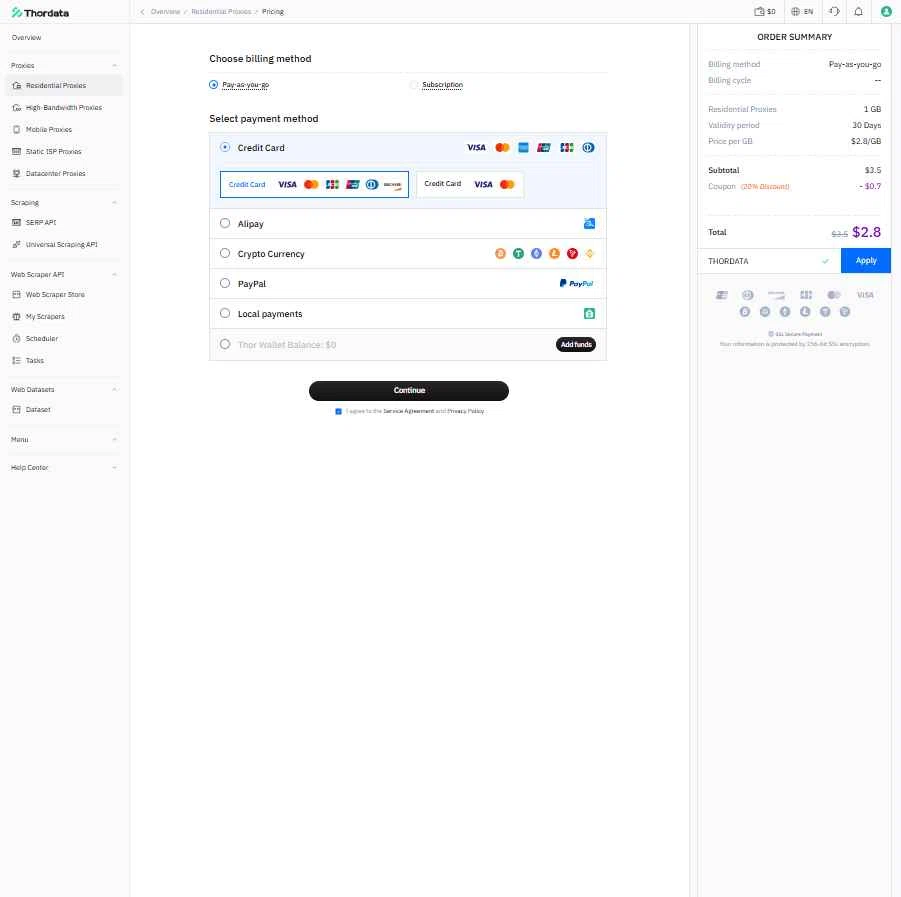The image size is (901, 897).
Task: Click the Web Scraper Store icon
Action: coord(17,294)
